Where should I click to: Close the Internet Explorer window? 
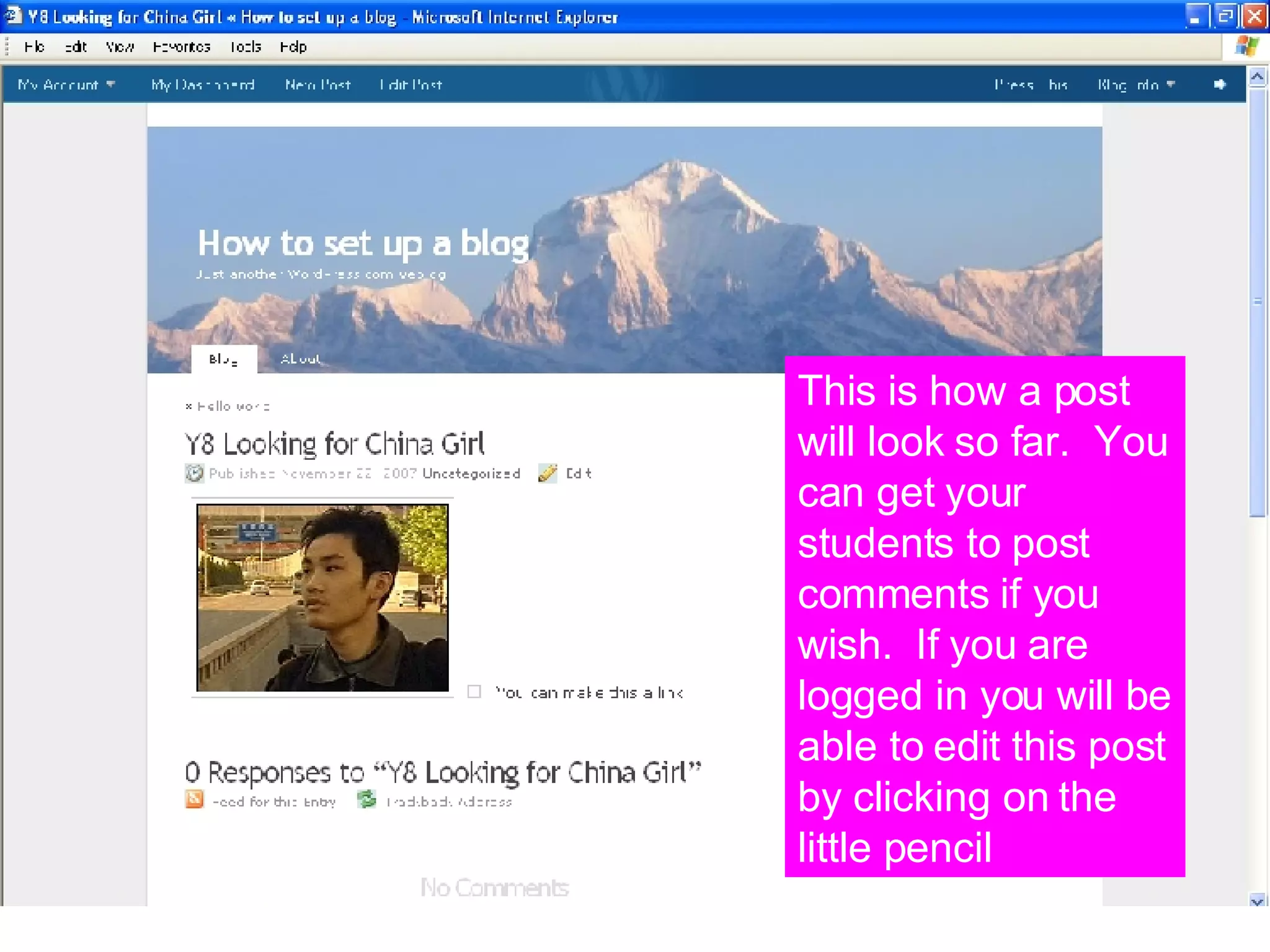pos(1255,16)
